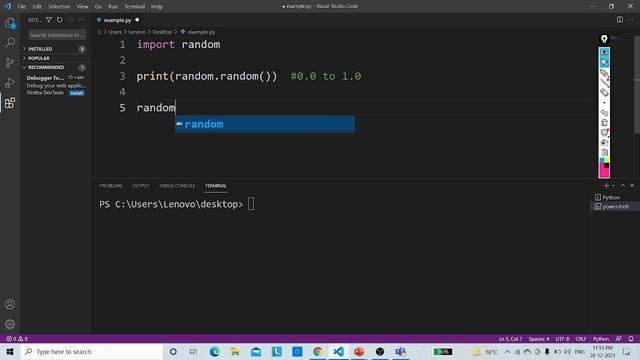The height and width of the screenshot is (360, 640).
Task: Open the Edit menu
Action: 37,7
